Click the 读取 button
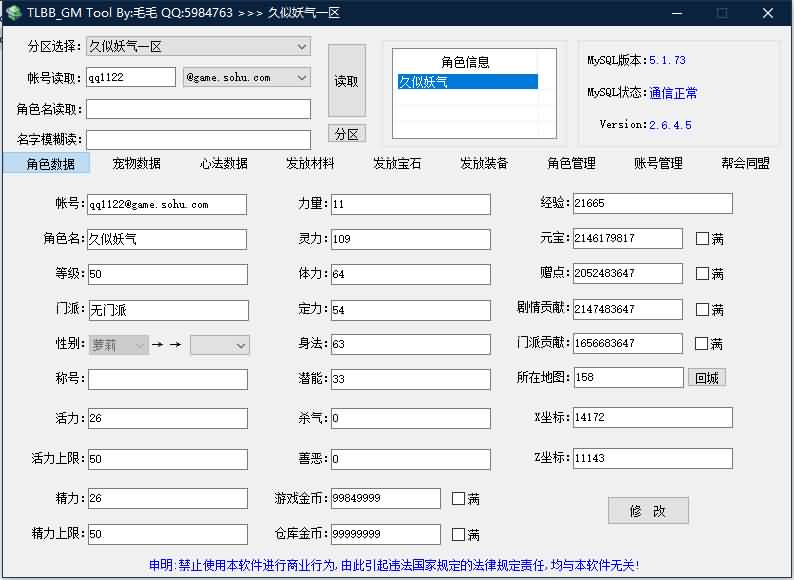Viewport: 794px width, 580px height. tap(347, 81)
